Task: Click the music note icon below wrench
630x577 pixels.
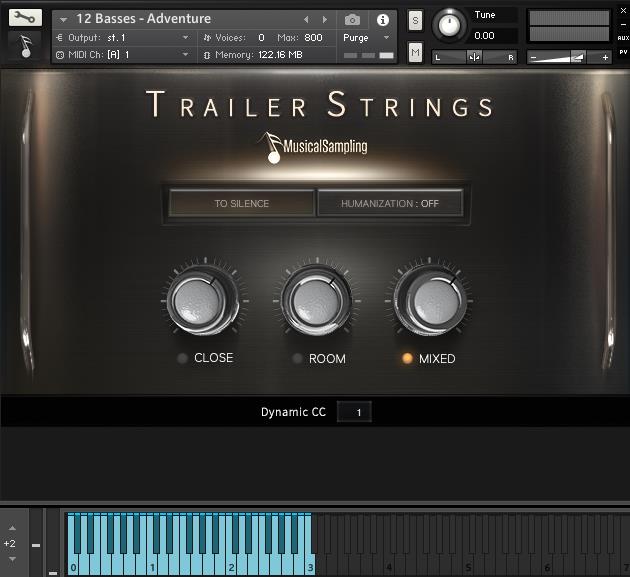Action: click(x=25, y=45)
